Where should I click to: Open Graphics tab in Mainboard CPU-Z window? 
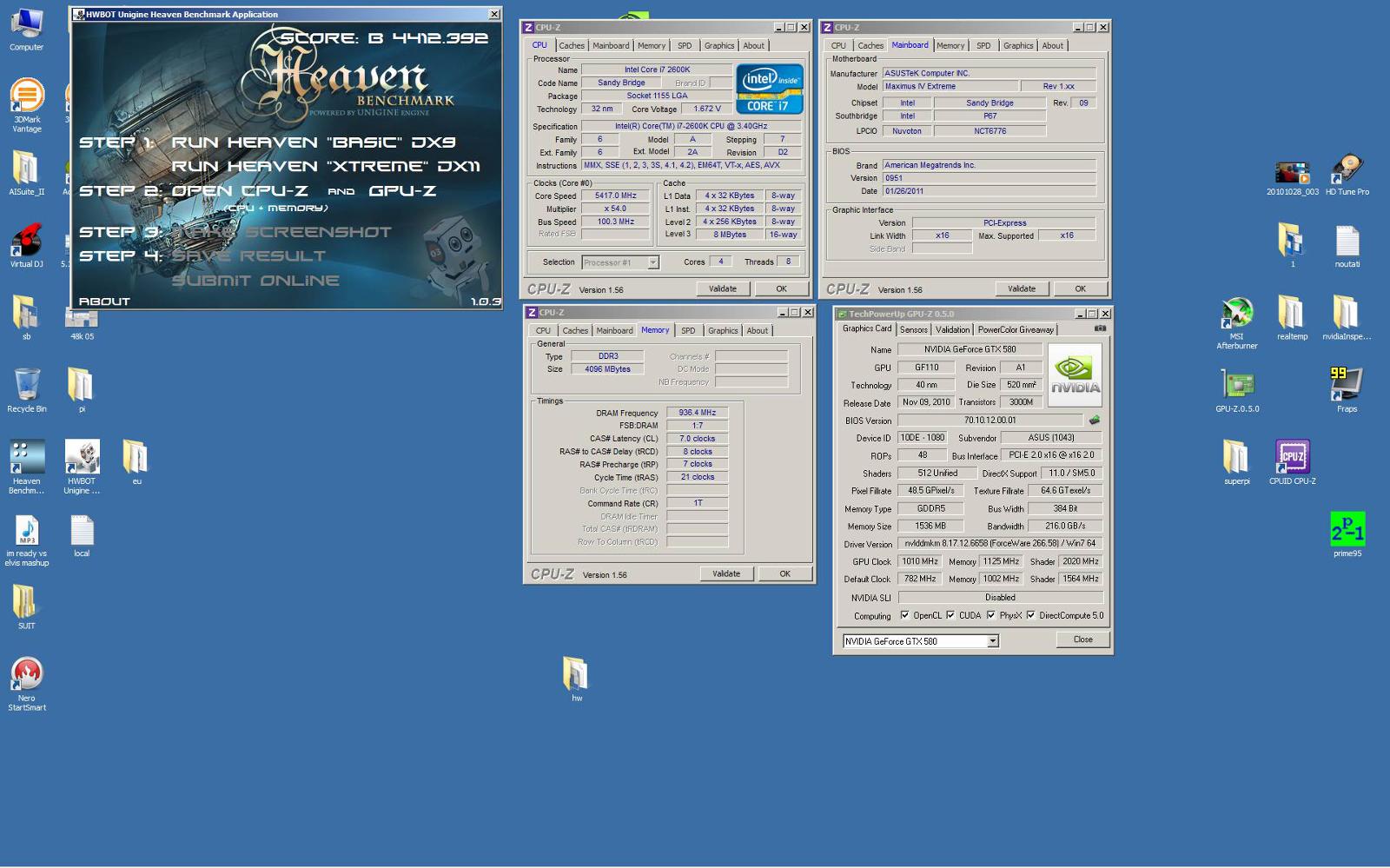1018,46
